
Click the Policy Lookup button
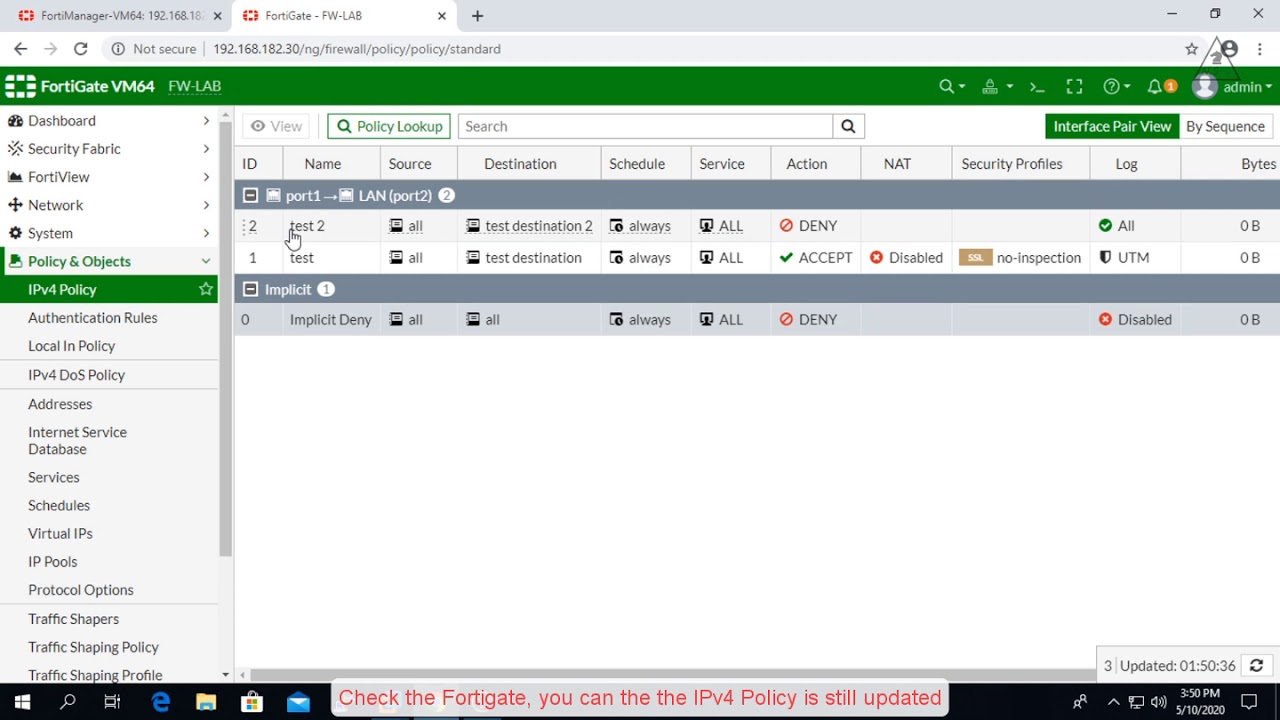[389, 126]
